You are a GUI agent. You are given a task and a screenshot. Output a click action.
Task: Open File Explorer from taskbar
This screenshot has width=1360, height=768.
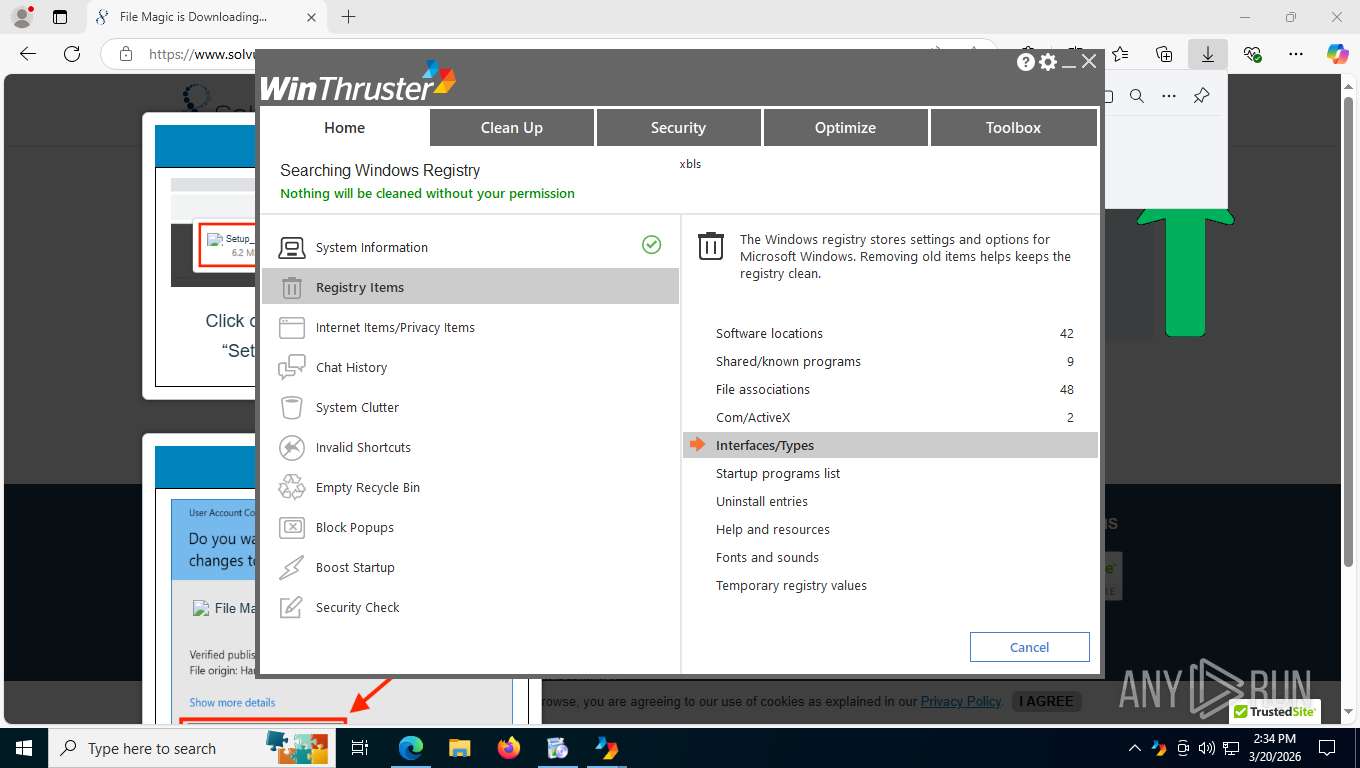459,747
